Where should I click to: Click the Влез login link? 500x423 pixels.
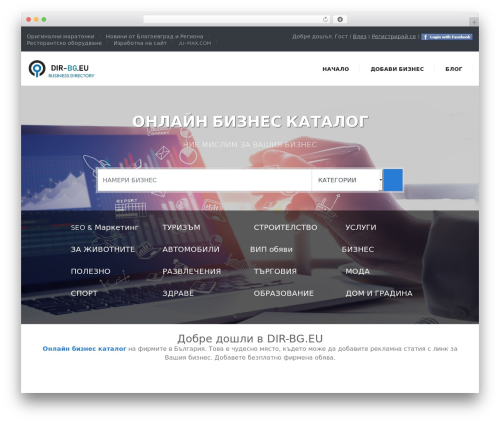(x=359, y=36)
